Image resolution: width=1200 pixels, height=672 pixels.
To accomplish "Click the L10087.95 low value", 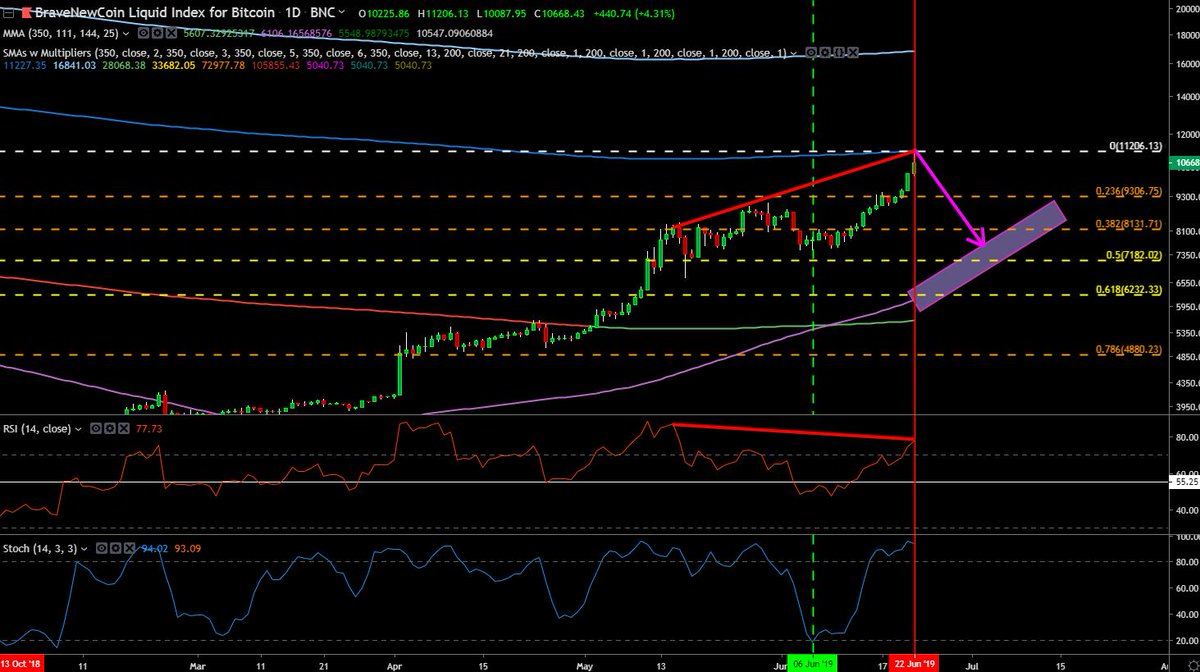I will tap(501, 12).
